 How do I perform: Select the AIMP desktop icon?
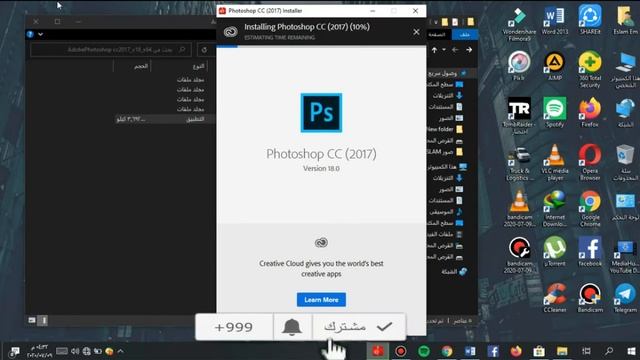coord(555,66)
